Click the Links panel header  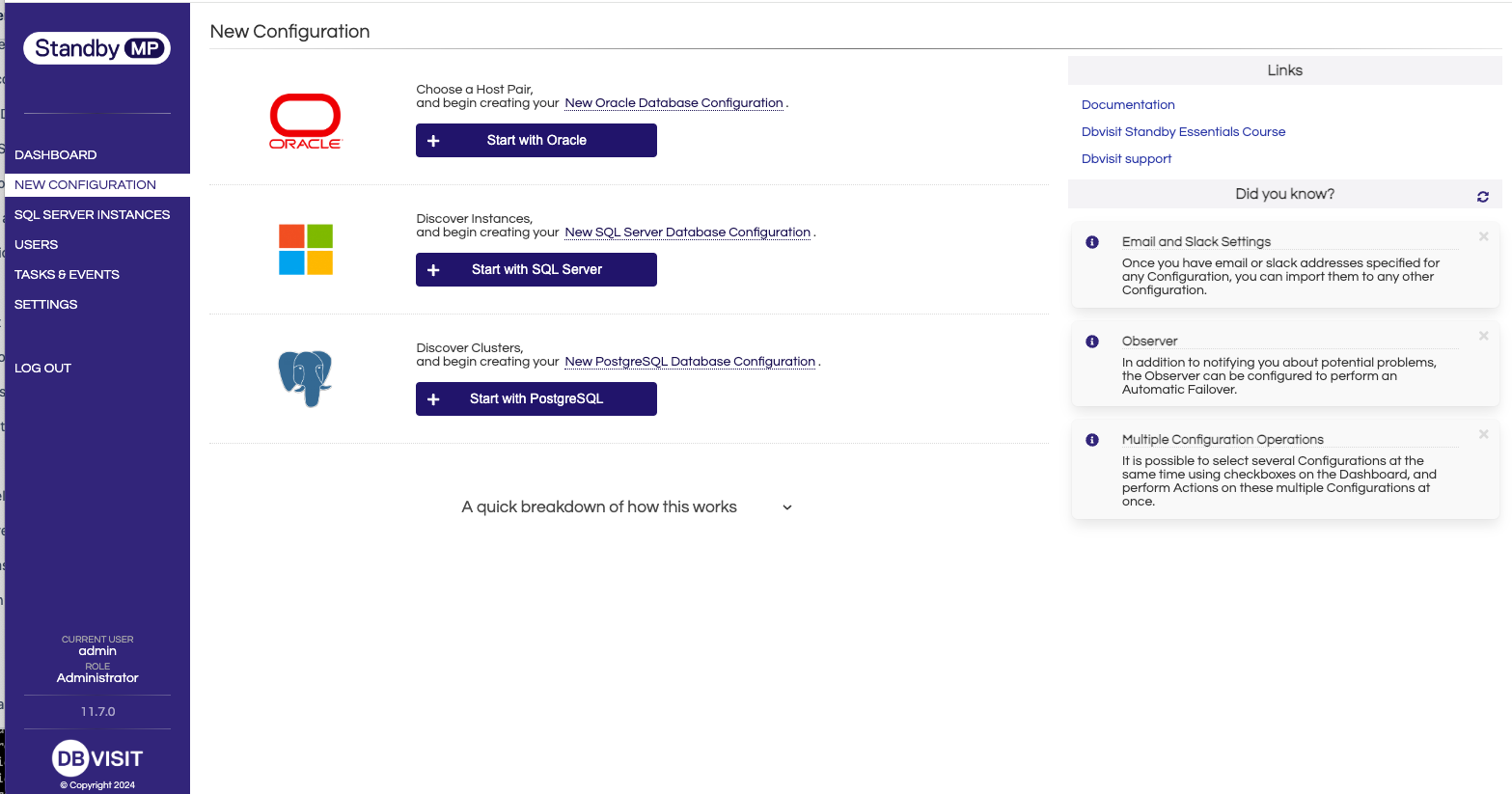(1284, 70)
